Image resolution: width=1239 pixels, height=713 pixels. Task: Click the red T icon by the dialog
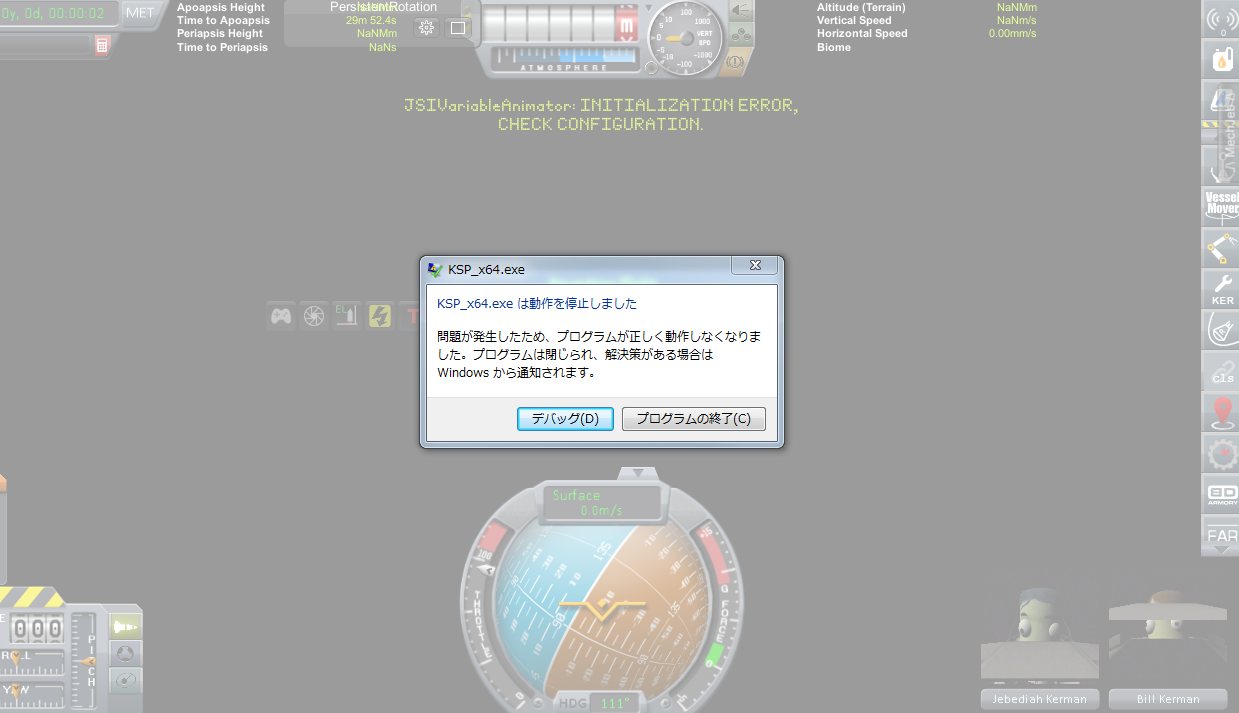coord(410,316)
